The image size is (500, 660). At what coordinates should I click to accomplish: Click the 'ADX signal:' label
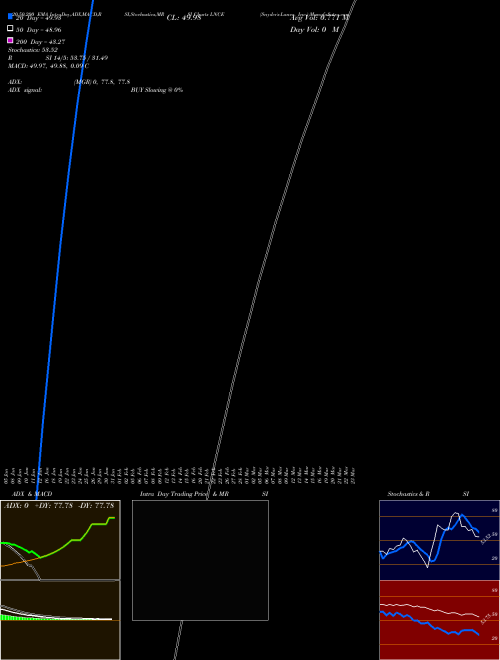click(x=25, y=90)
